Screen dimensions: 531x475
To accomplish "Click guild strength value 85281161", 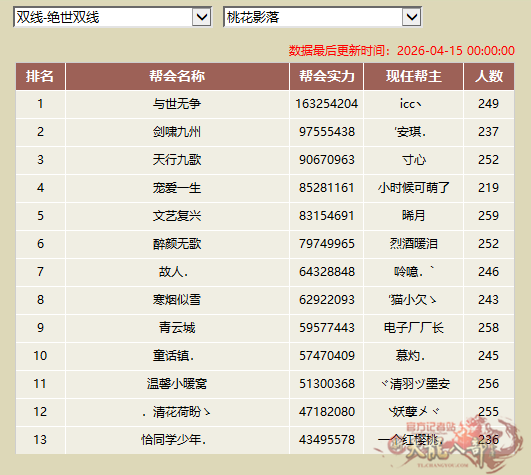I will tap(326, 188).
